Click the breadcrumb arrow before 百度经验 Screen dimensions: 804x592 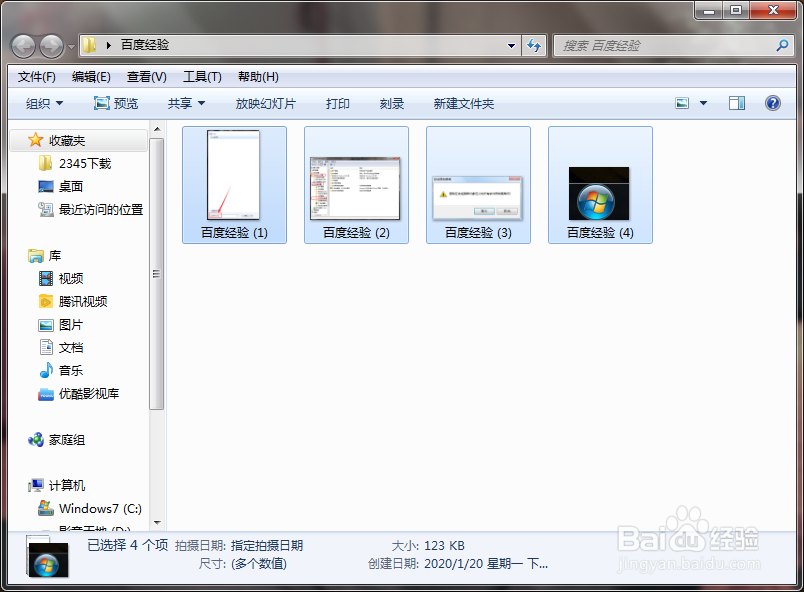109,45
